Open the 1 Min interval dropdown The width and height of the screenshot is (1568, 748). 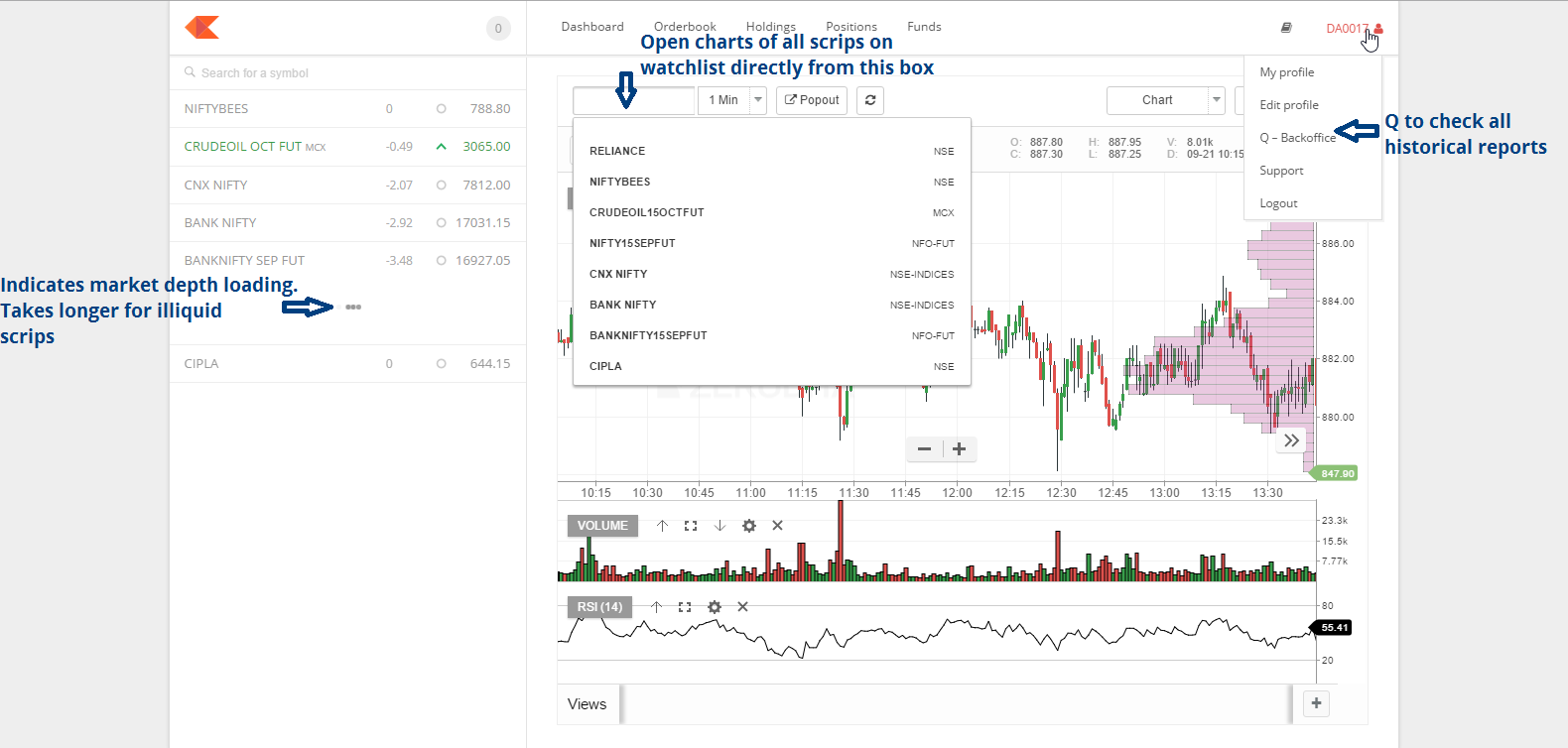pyautogui.click(x=732, y=100)
